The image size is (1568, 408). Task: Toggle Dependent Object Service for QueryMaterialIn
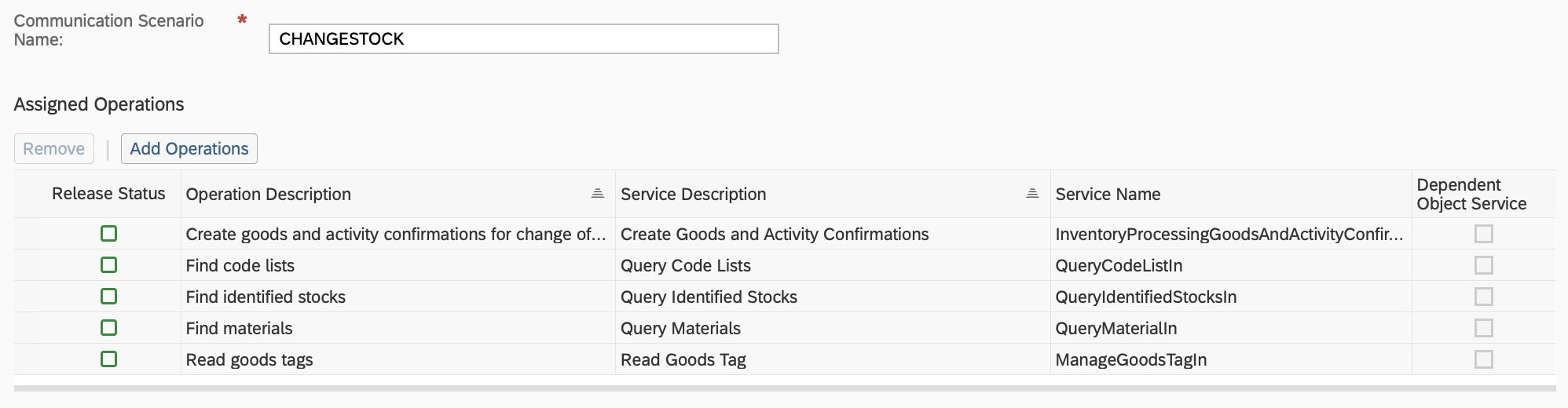1483,328
